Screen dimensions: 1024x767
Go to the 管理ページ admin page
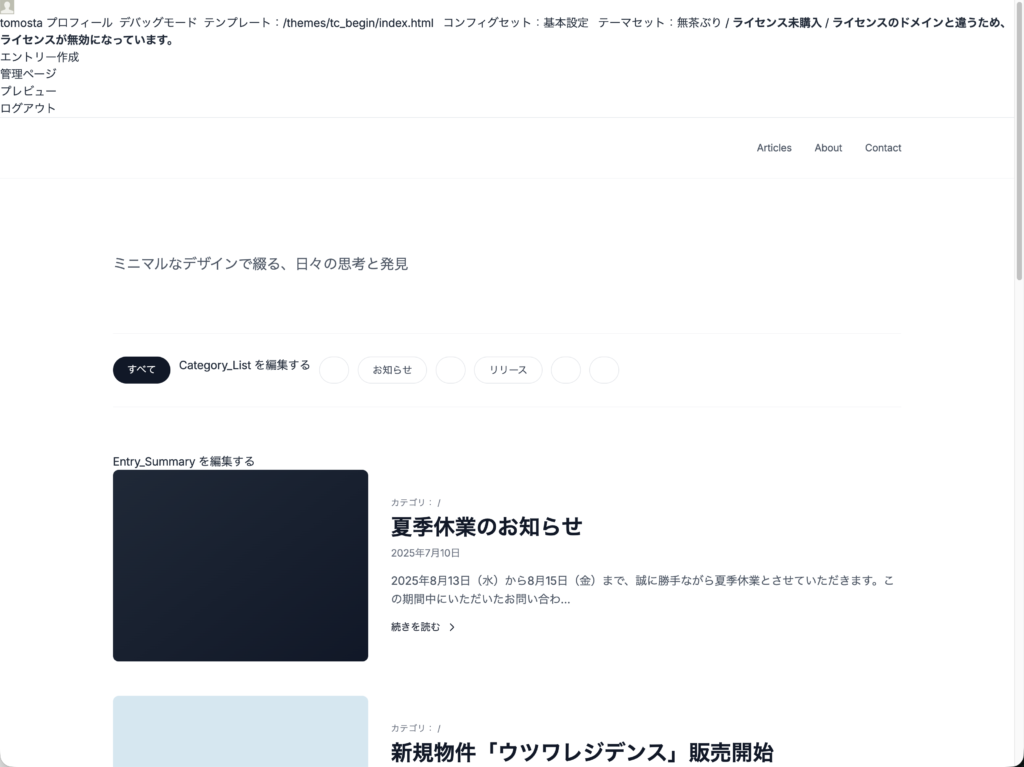[x=28, y=74]
